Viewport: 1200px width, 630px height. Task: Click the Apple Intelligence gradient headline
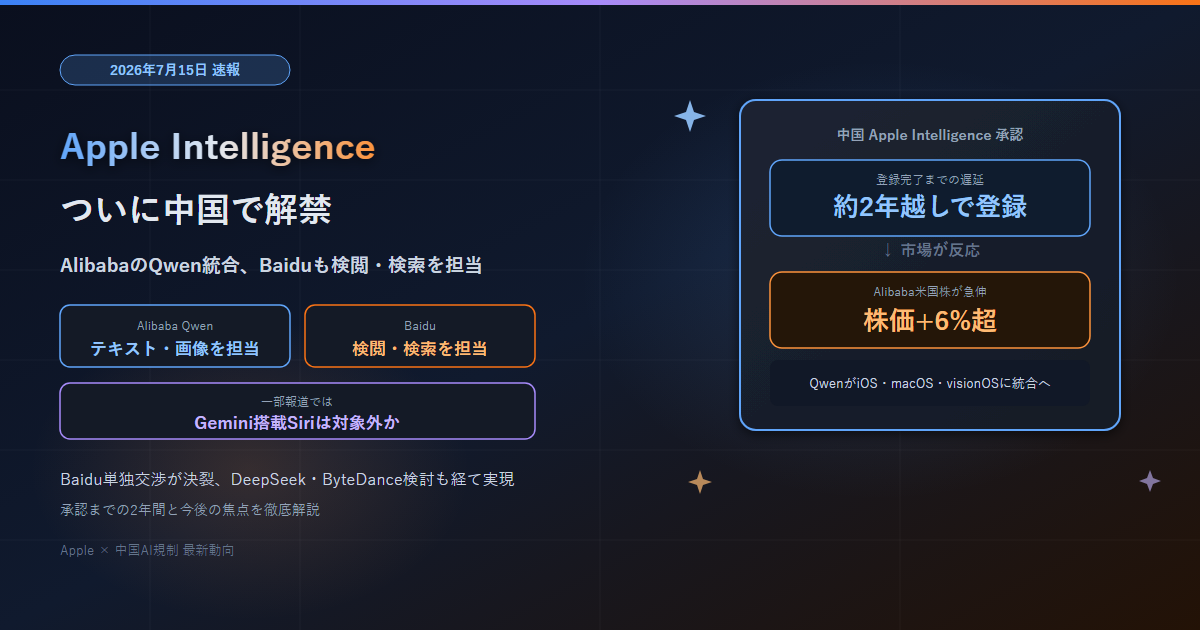218,147
